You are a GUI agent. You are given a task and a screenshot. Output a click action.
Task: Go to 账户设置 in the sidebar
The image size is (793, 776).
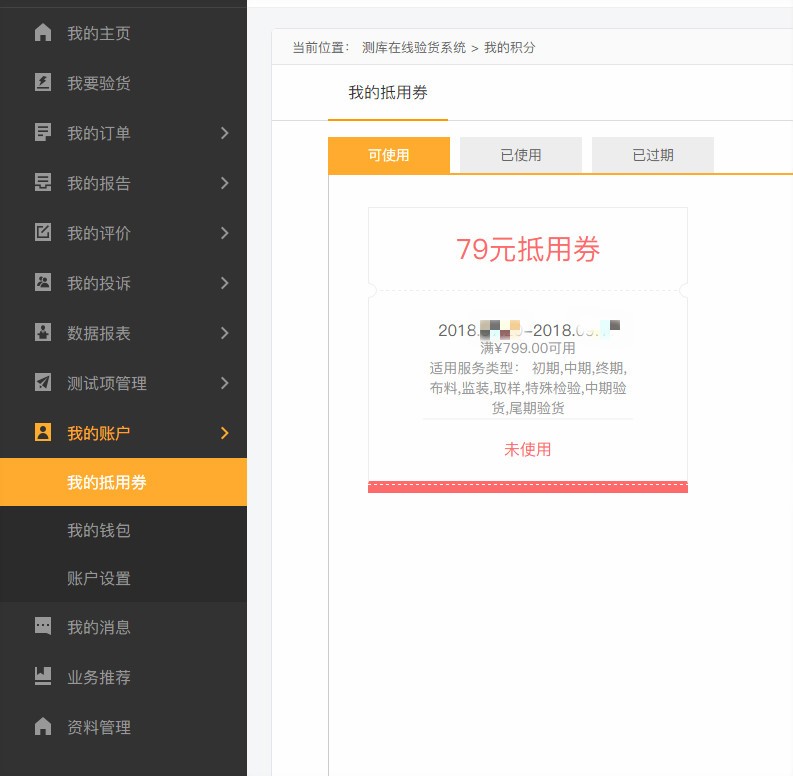coord(99,579)
